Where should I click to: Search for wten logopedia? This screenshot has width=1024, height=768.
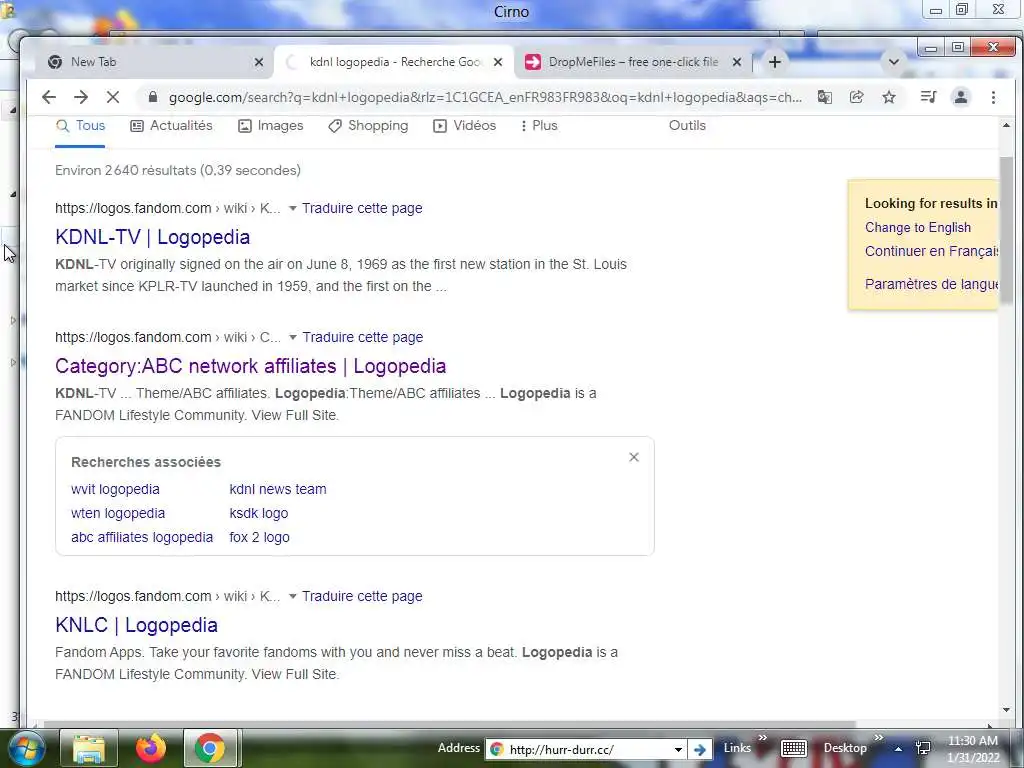(118, 513)
